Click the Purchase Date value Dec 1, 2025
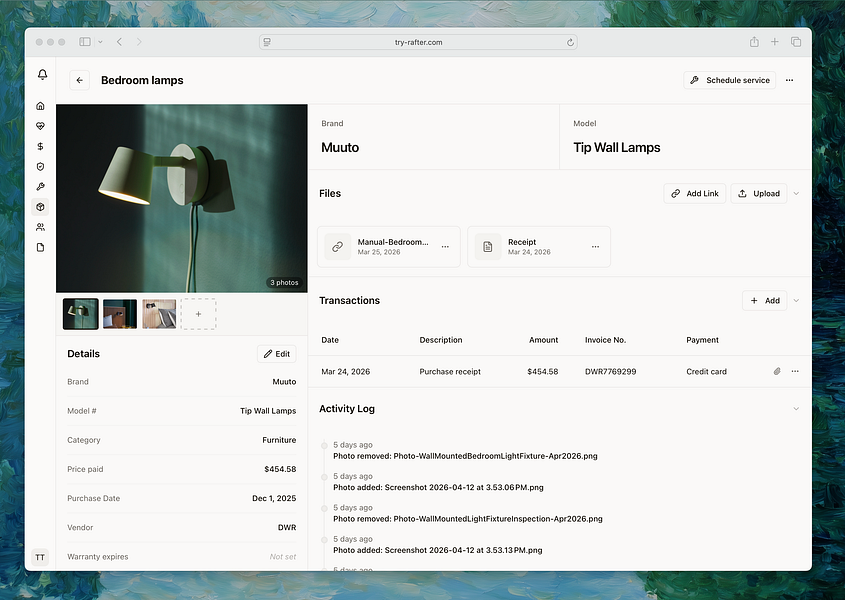This screenshot has width=845, height=600. (274, 499)
